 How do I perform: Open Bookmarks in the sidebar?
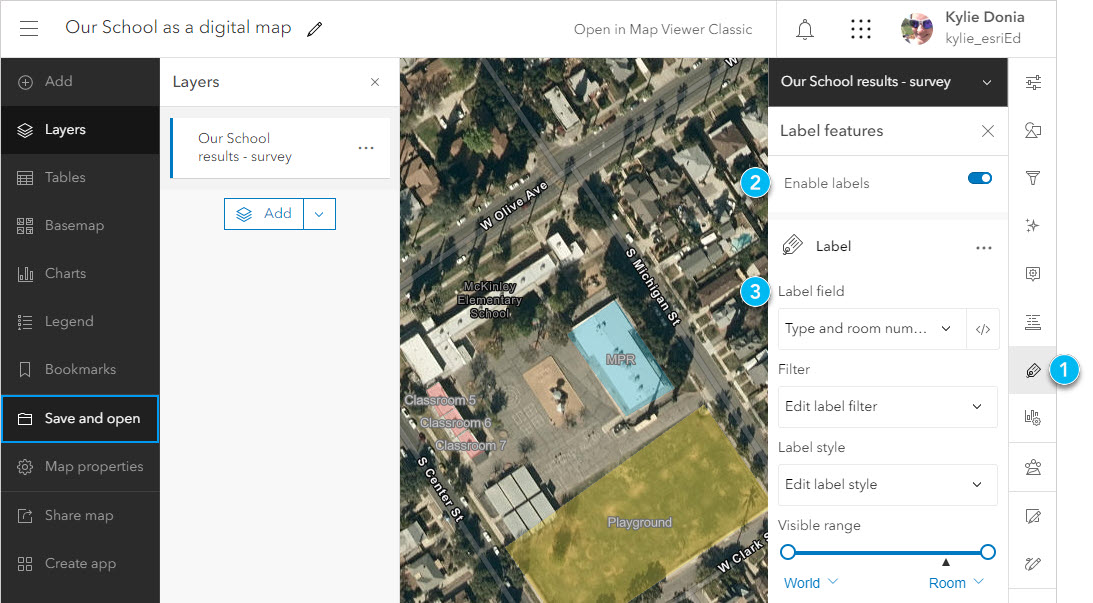click(80, 369)
